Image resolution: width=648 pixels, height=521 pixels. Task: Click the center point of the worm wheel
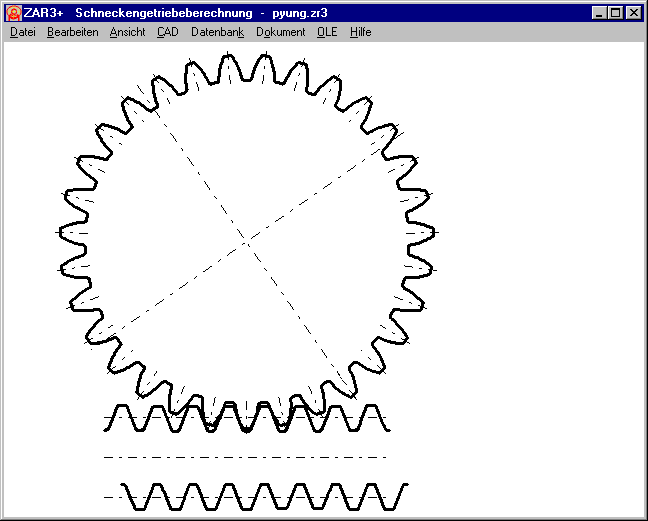pyautogui.click(x=246, y=239)
